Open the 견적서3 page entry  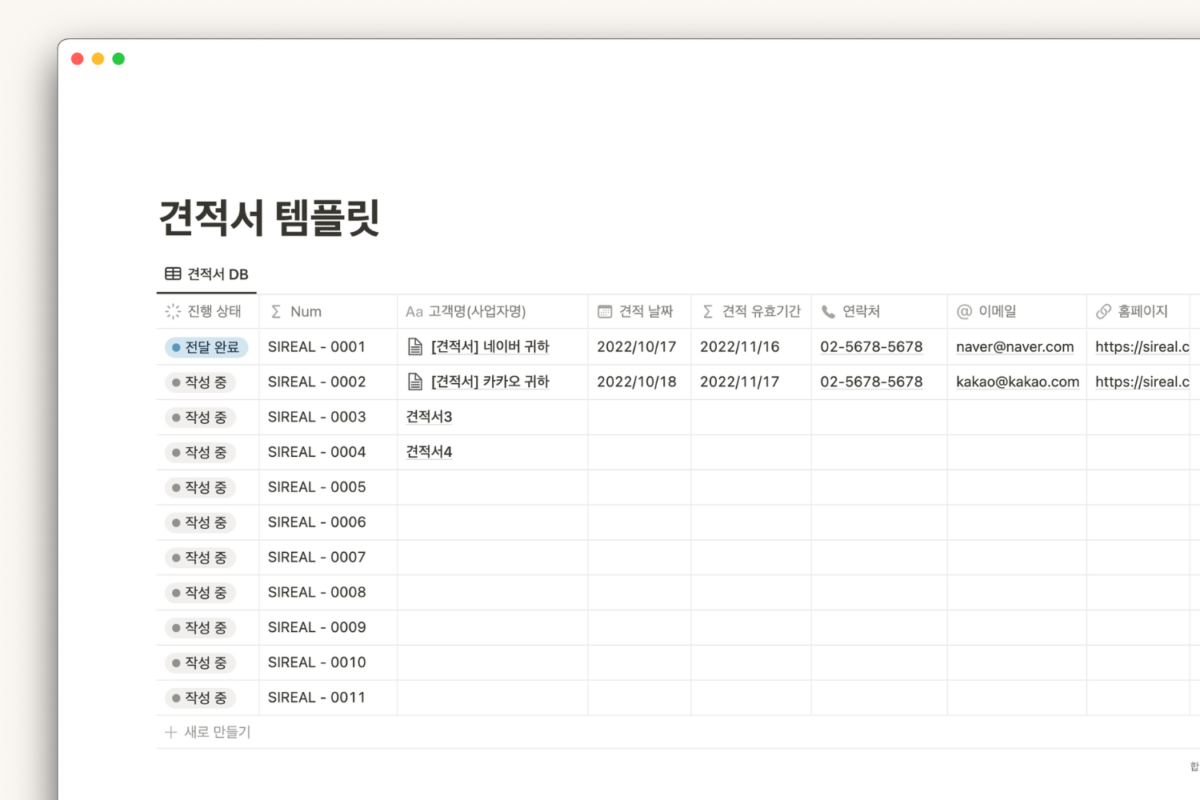[x=429, y=417]
